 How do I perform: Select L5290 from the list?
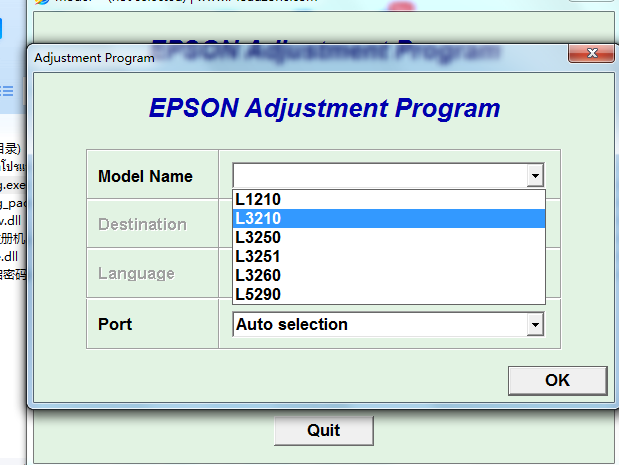[389, 294]
